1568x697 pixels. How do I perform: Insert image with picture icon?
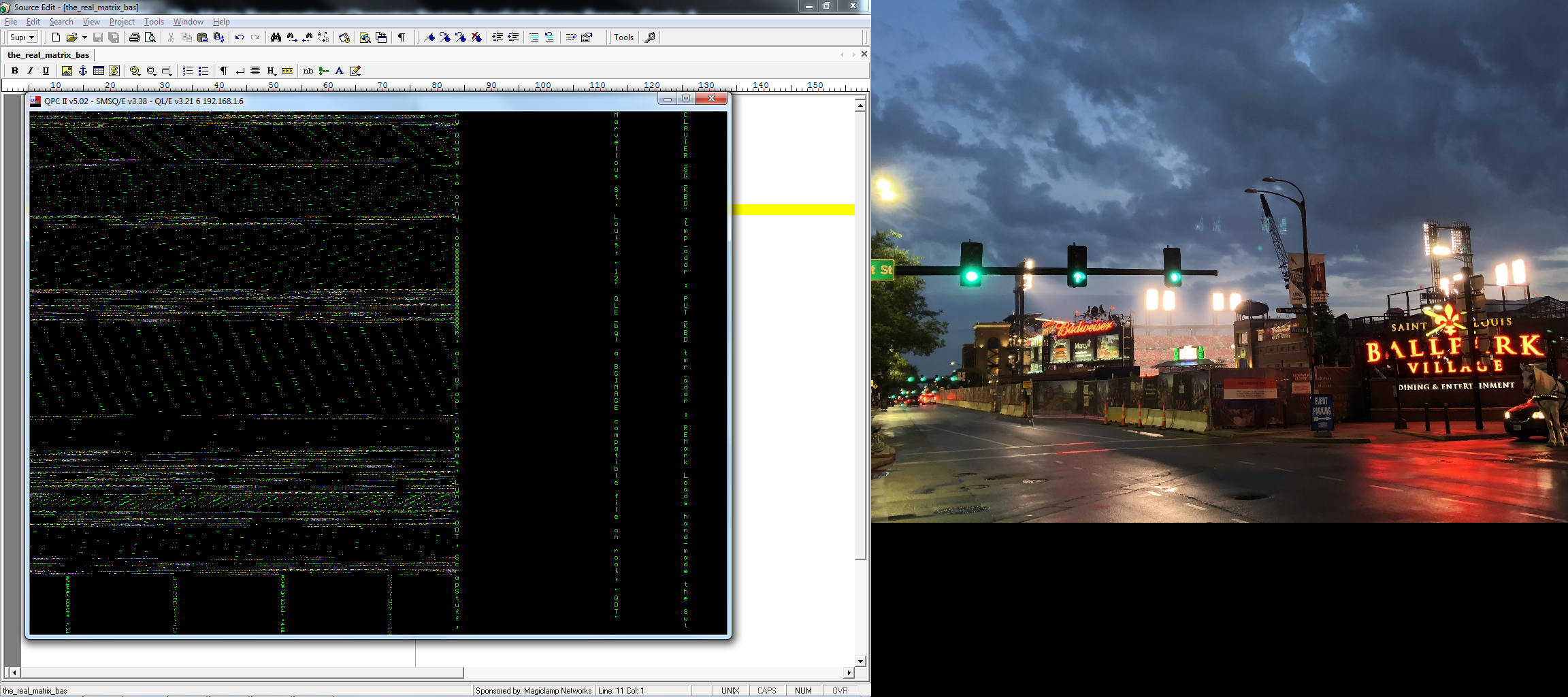point(67,71)
